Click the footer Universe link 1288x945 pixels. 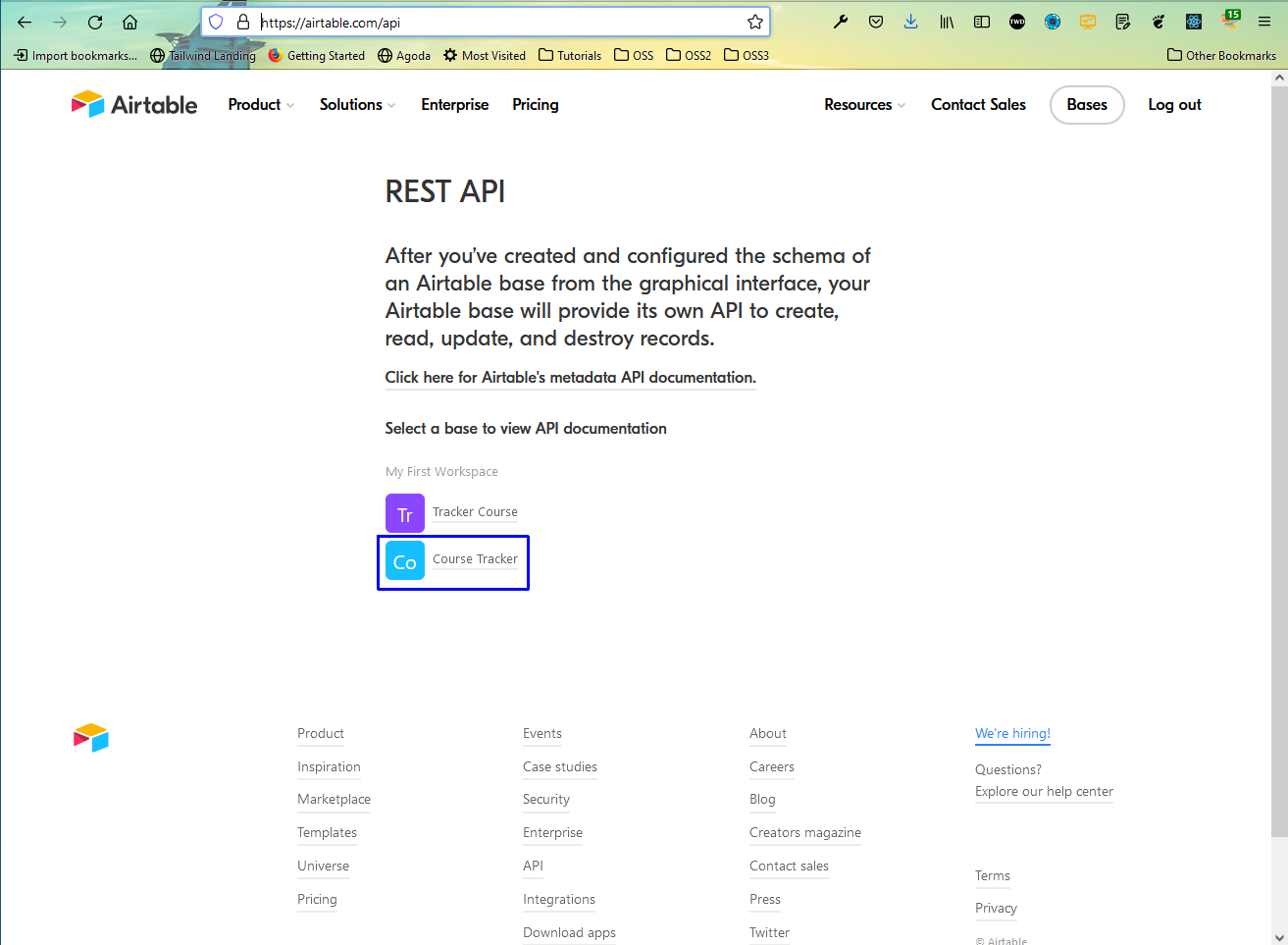323,866
